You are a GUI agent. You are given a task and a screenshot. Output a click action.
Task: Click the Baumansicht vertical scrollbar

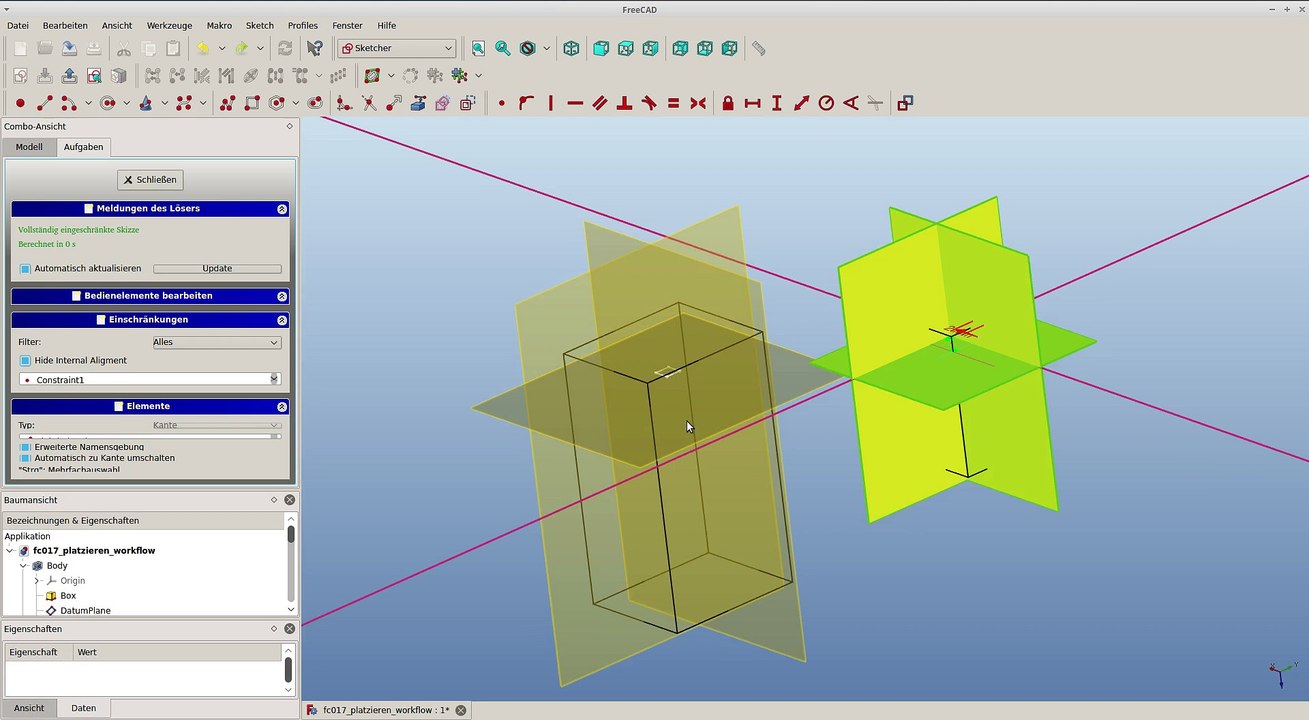291,563
